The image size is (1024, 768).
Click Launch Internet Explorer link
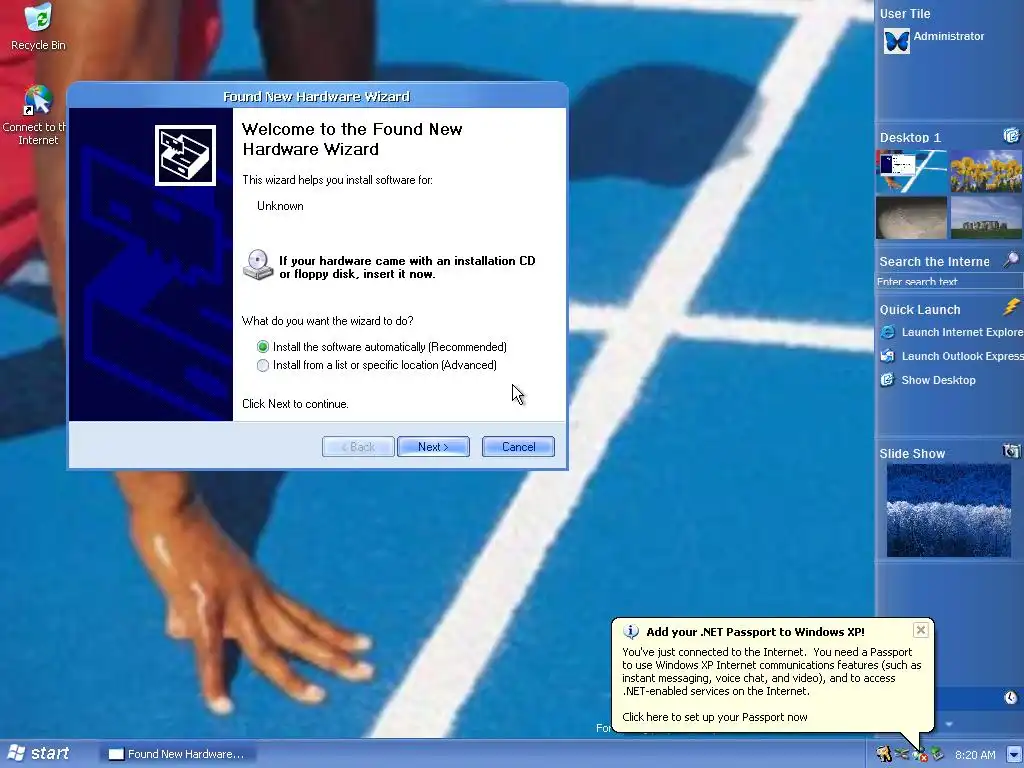[963, 332]
